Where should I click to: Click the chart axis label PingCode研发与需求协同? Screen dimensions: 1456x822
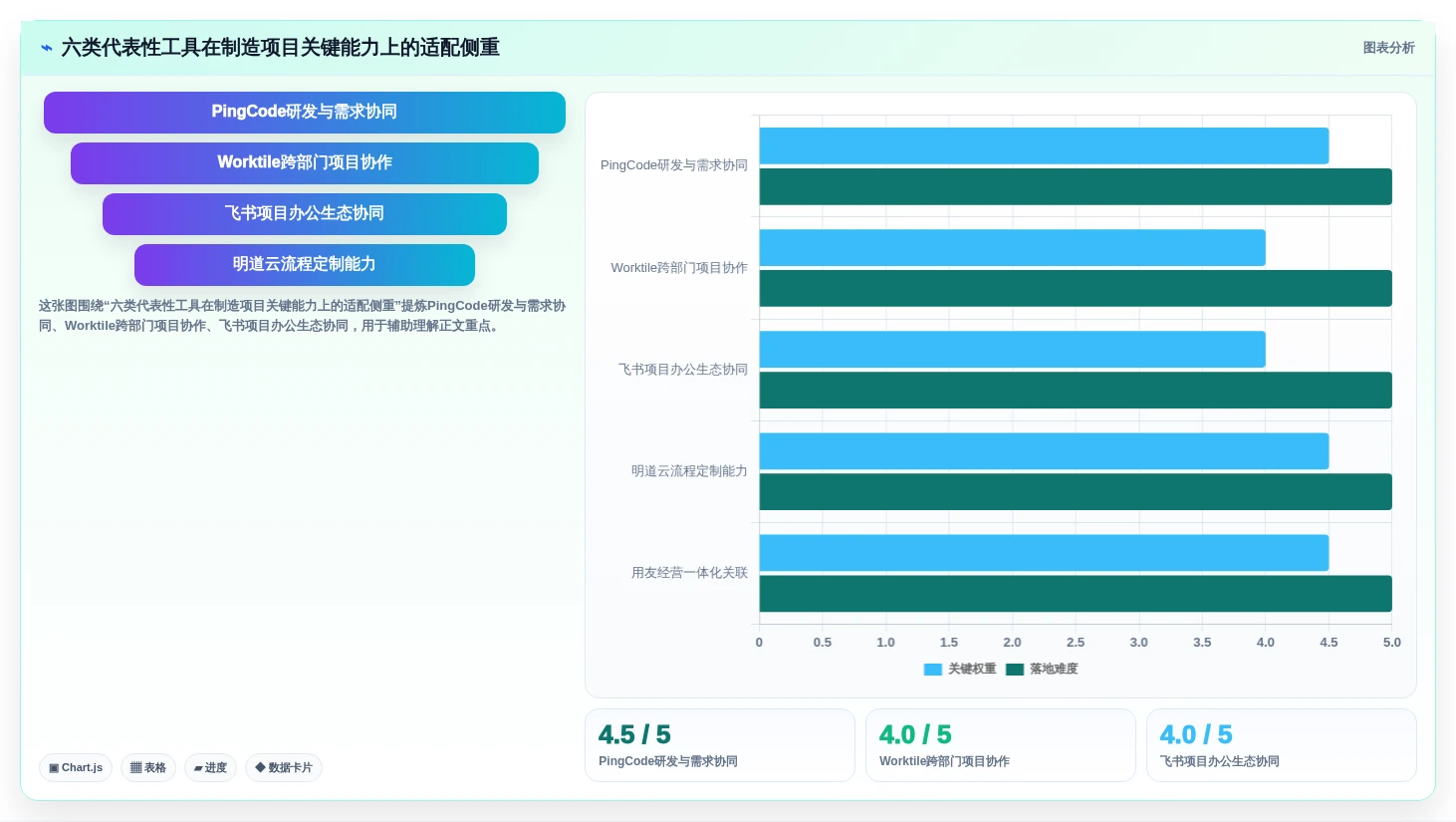(674, 165)
